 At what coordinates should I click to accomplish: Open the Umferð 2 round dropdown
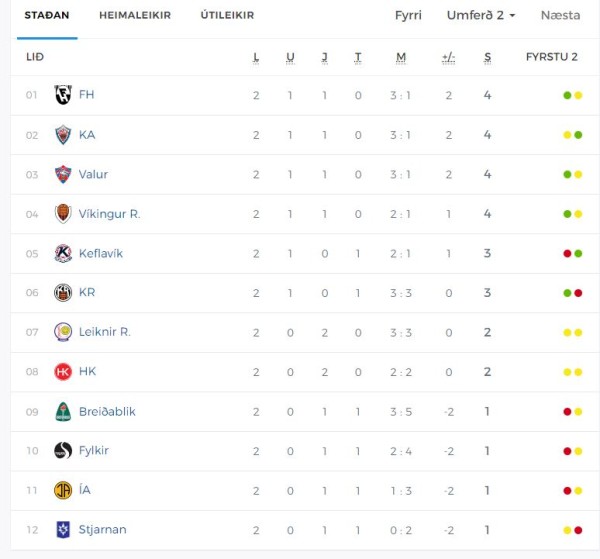tap(481, 15)
